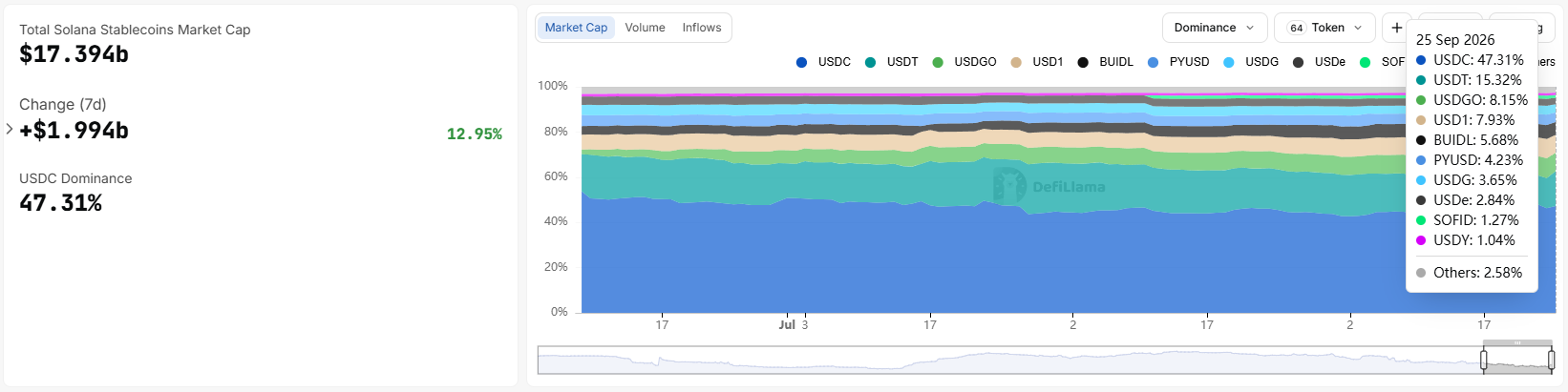Viewport: 1568px width, 392px height.
Task: Click the green 12.95% change percentage
Action: pos(475,134)
